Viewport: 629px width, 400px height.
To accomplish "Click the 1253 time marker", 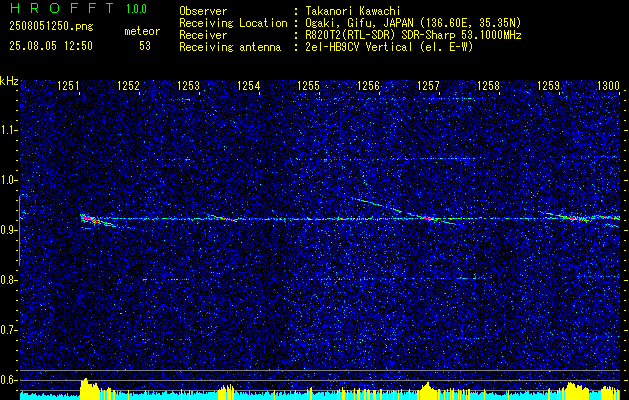I will [x=189, y=85].
